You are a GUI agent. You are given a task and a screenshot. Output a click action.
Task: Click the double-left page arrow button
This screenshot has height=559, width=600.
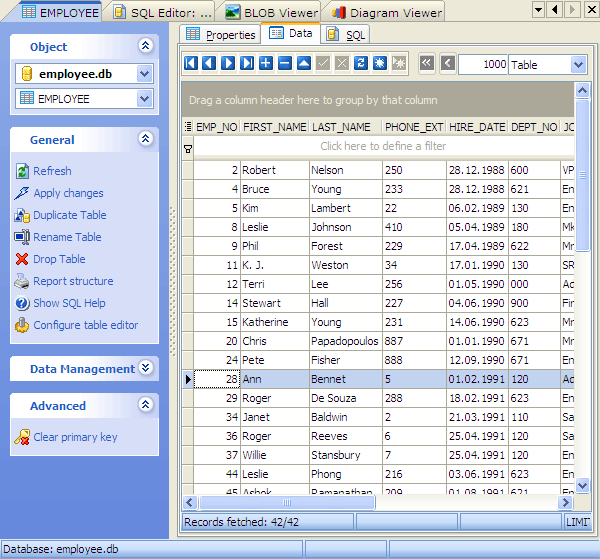[x=427, y=63]
